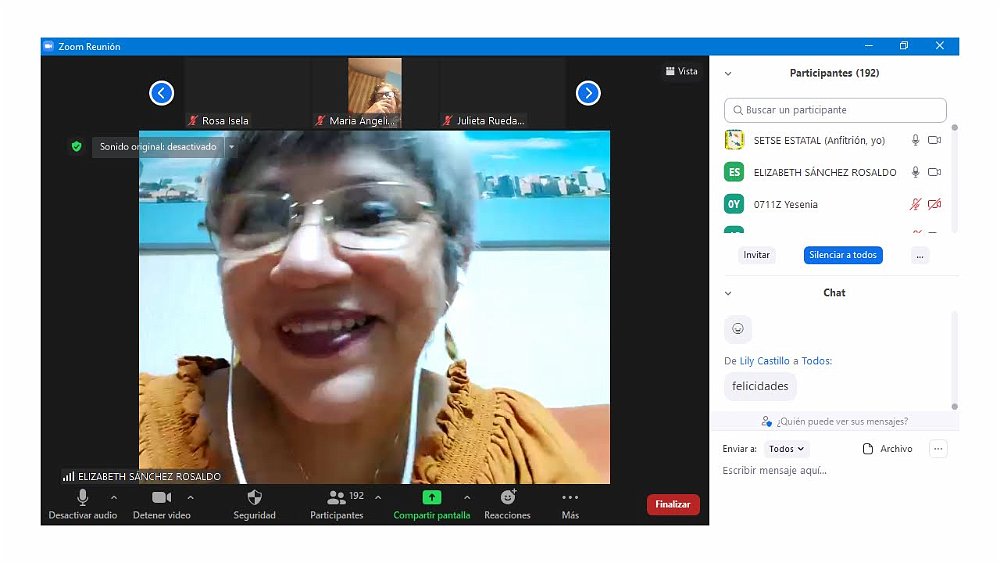Collapse the Chat panel chevron
The image size is (1000, 563).
click(728, 293)
